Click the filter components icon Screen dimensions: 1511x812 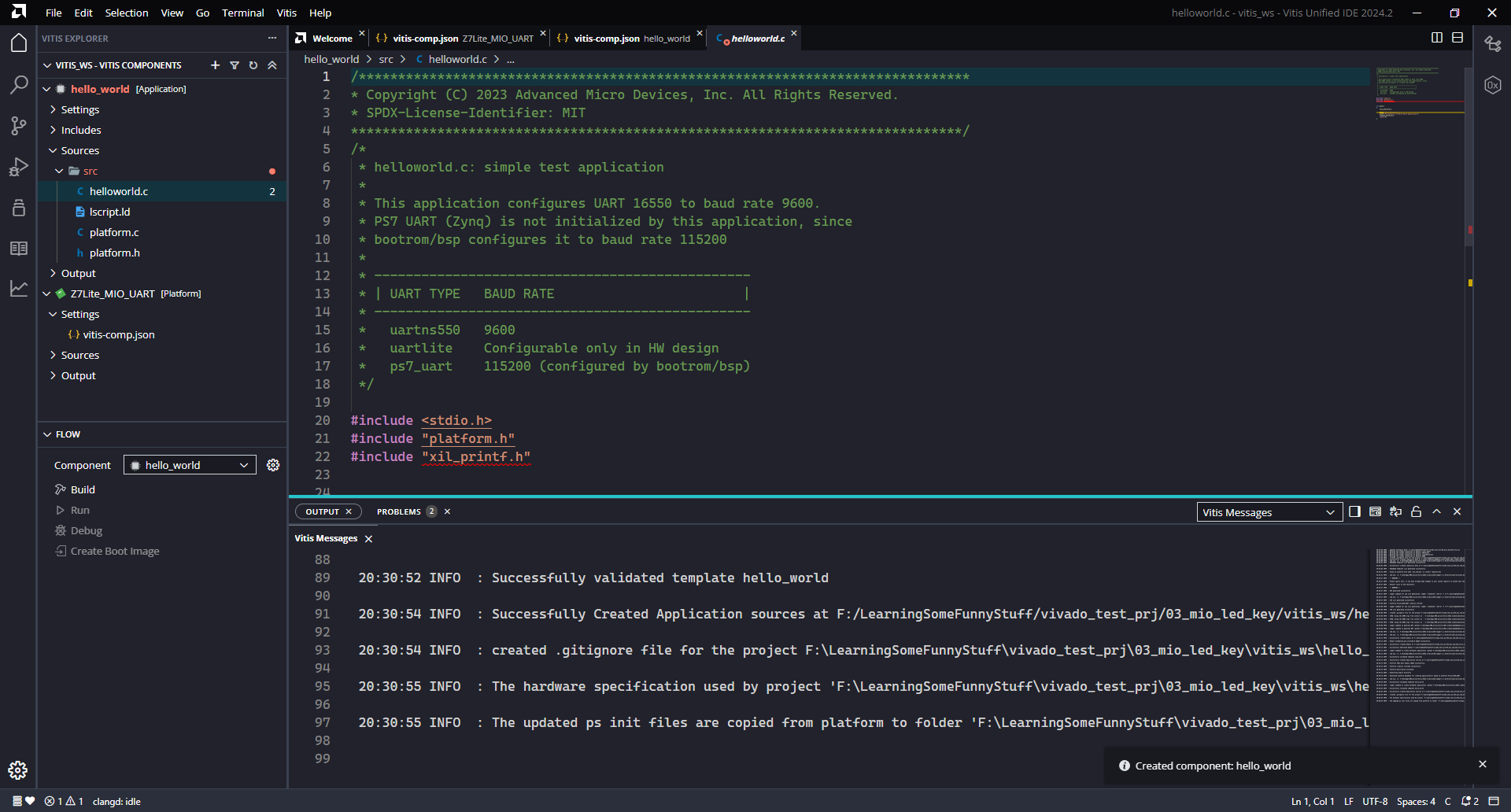235,65
